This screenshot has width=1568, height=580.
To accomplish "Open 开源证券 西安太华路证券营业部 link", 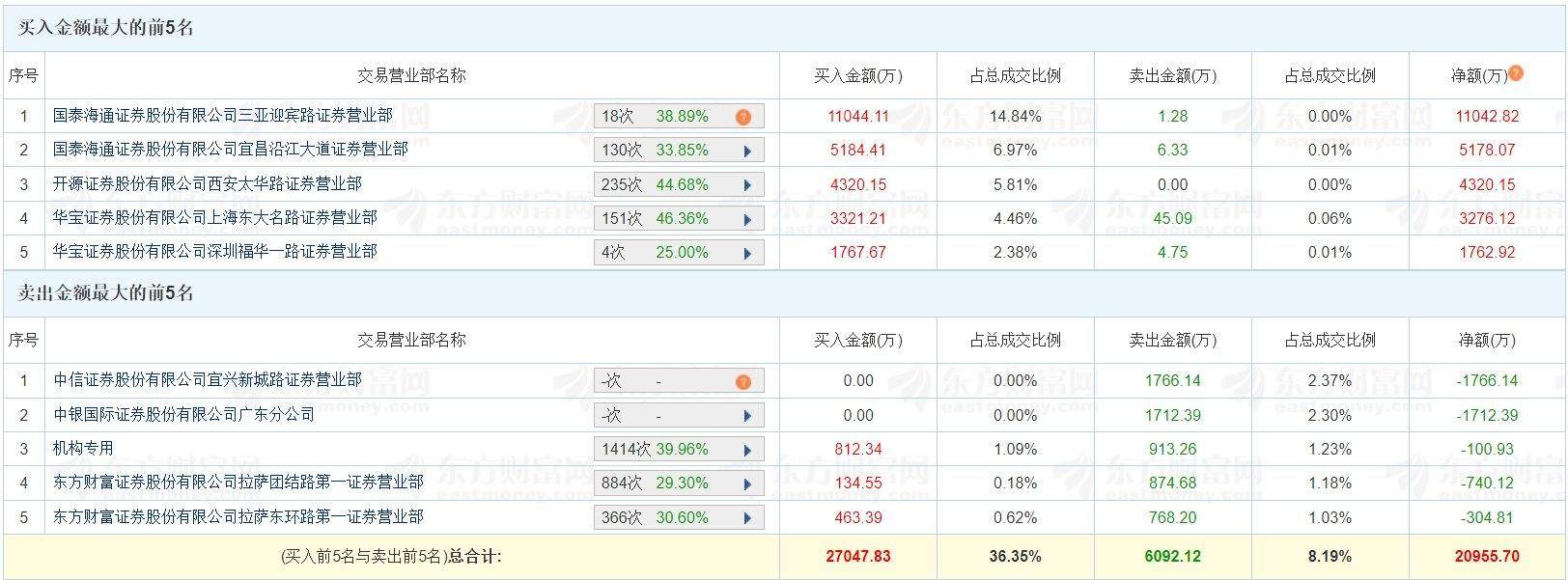I will (x=208, y=183).
